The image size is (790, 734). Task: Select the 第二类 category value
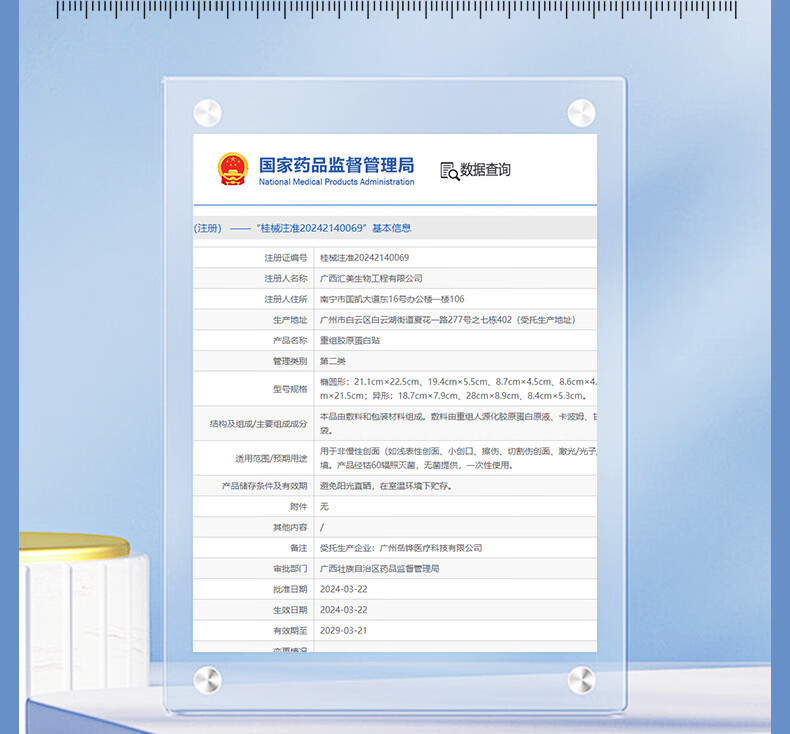[333, 361]
